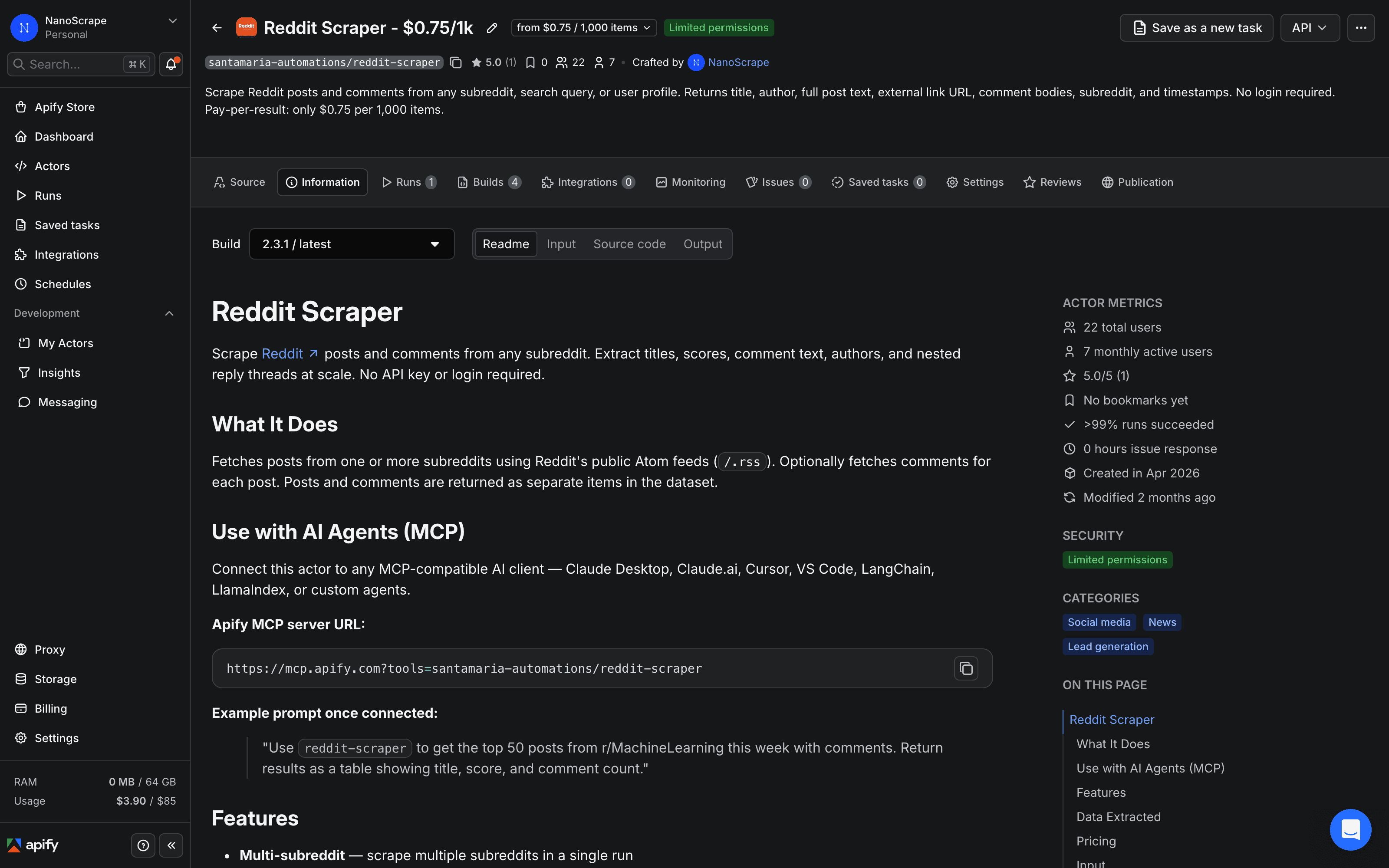Click the Lead generation category tag

click(x=1107, y=646)
